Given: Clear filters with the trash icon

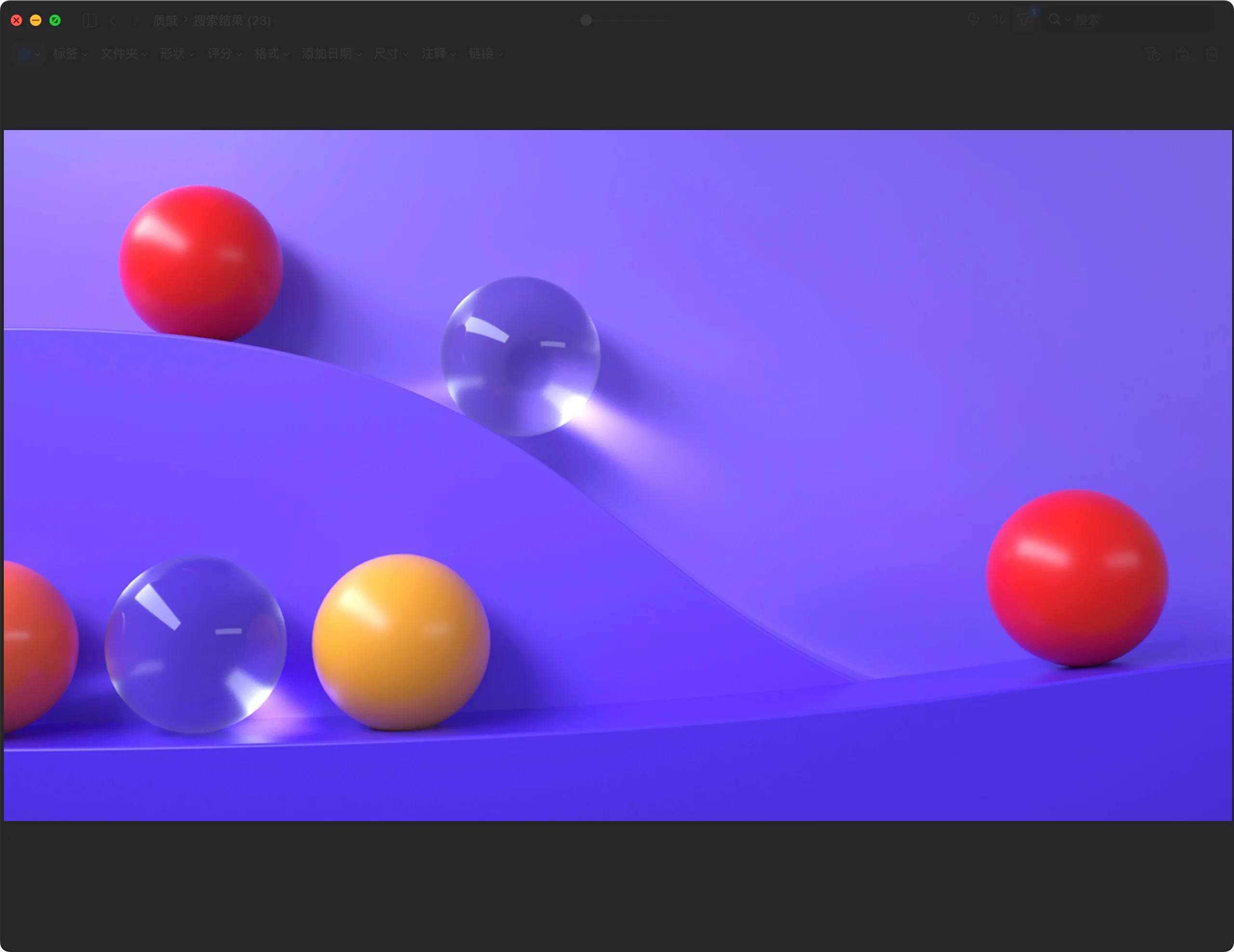Looking at the screenshot, I should pos(1211,54).
